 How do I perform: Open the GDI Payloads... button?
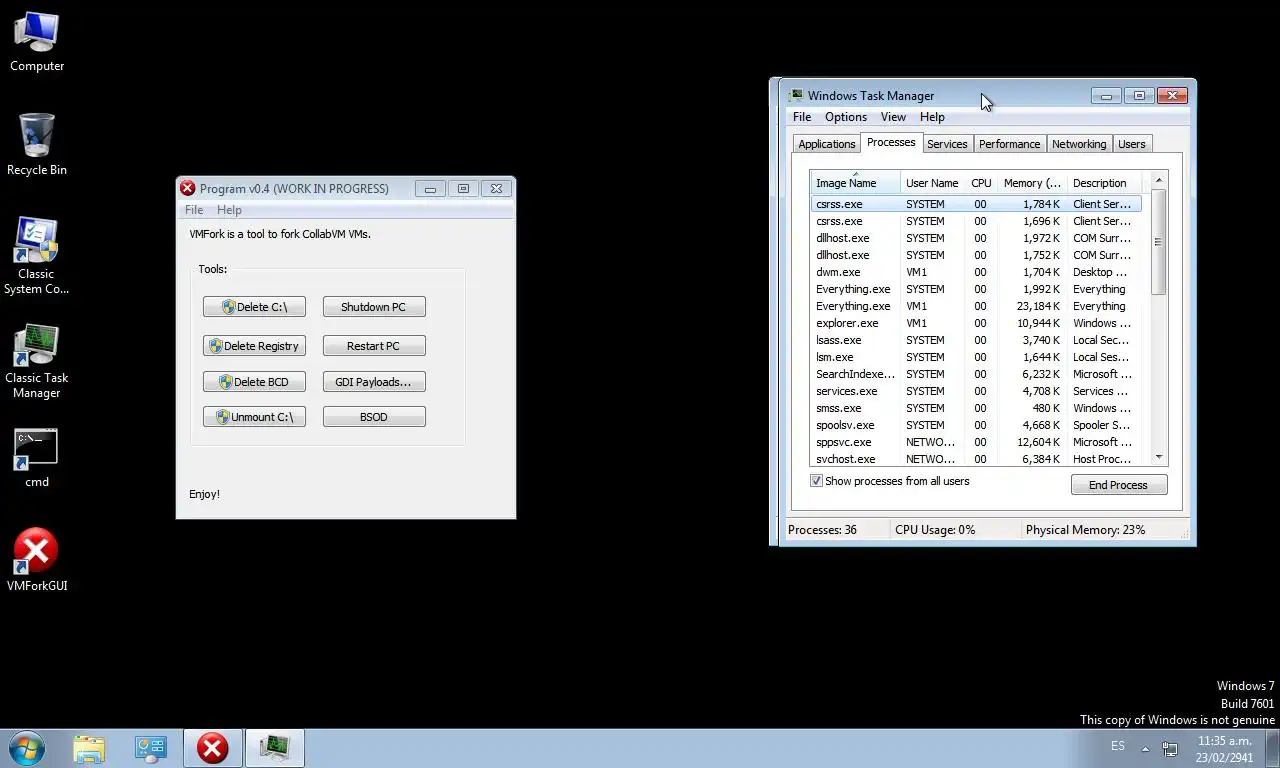pos(374,382)
